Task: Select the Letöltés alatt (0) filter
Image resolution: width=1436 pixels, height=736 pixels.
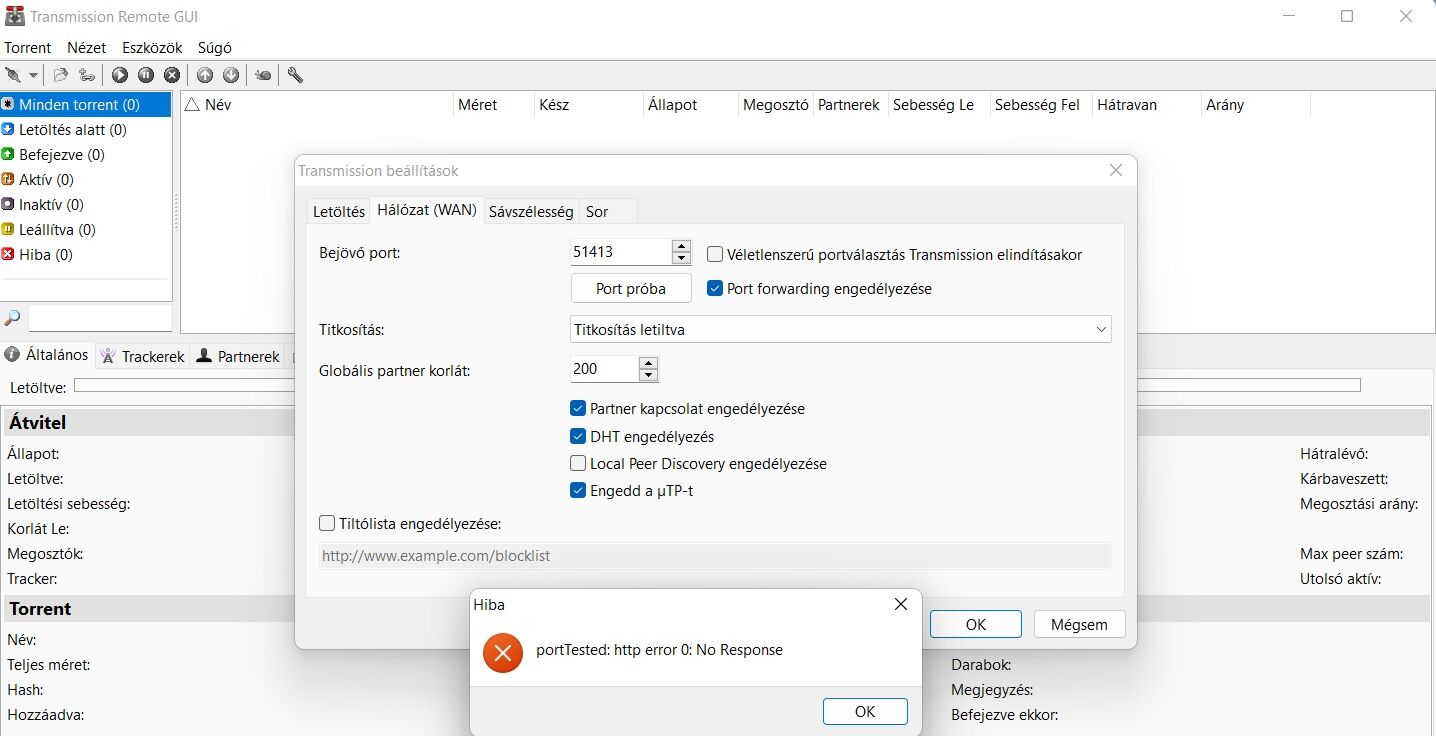Action: tap(86, 129)
